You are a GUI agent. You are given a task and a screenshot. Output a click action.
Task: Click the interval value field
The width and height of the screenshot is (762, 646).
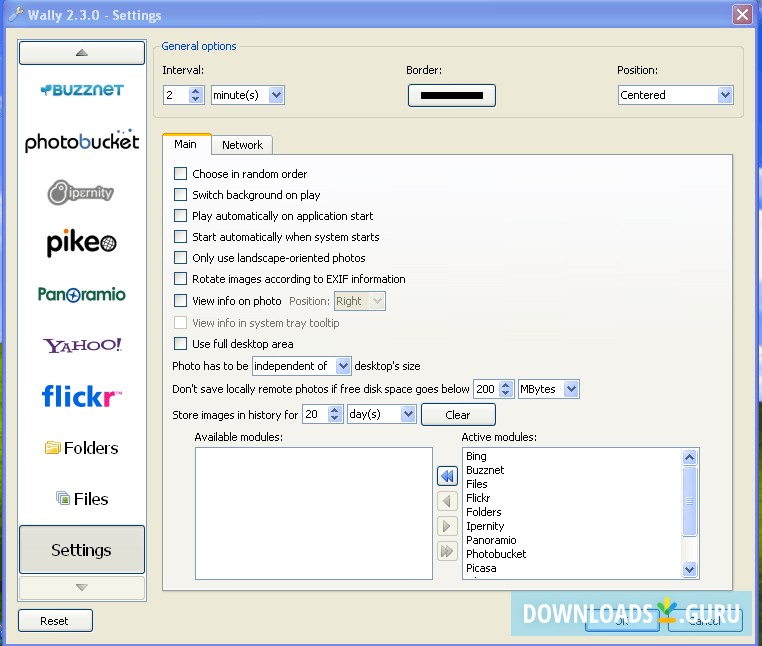point(177,95)
